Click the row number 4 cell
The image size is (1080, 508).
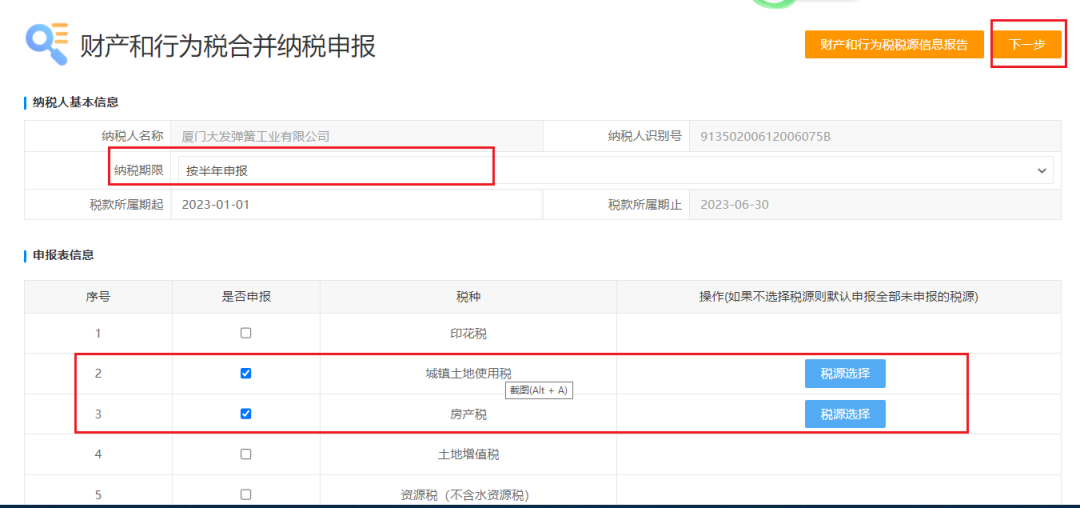[98, 454]
